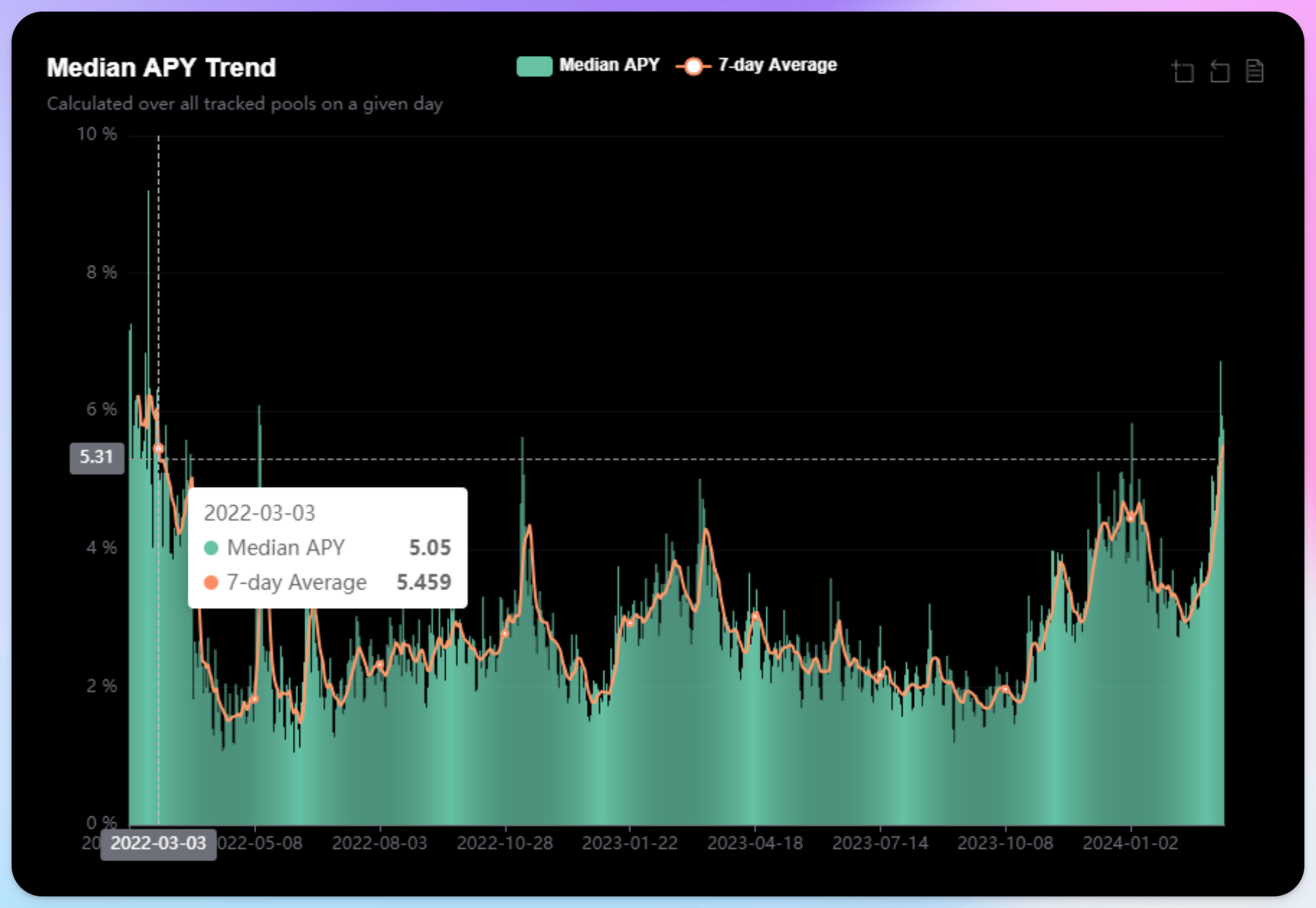Screen dimensions: 1316x908
Task: Click the 10 % y-axis label
Action: coord(97,134)
